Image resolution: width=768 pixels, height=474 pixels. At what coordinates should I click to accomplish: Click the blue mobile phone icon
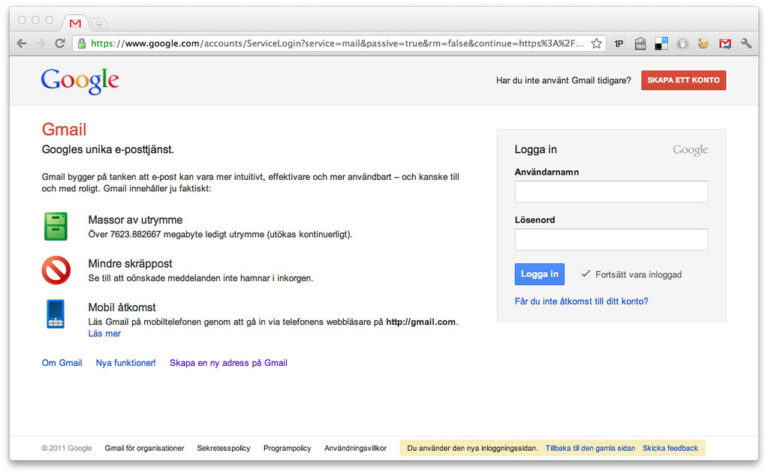[x=55, y=313]
